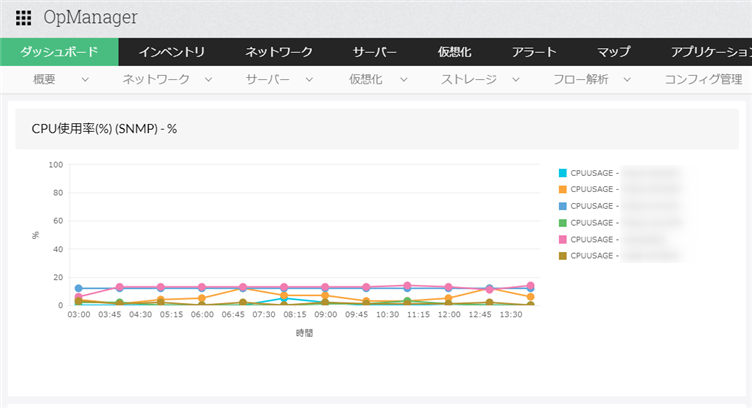Click the olive-brown CPUUSAGE legend square icon
Screen dimensions: 752x408
[562, 257]
